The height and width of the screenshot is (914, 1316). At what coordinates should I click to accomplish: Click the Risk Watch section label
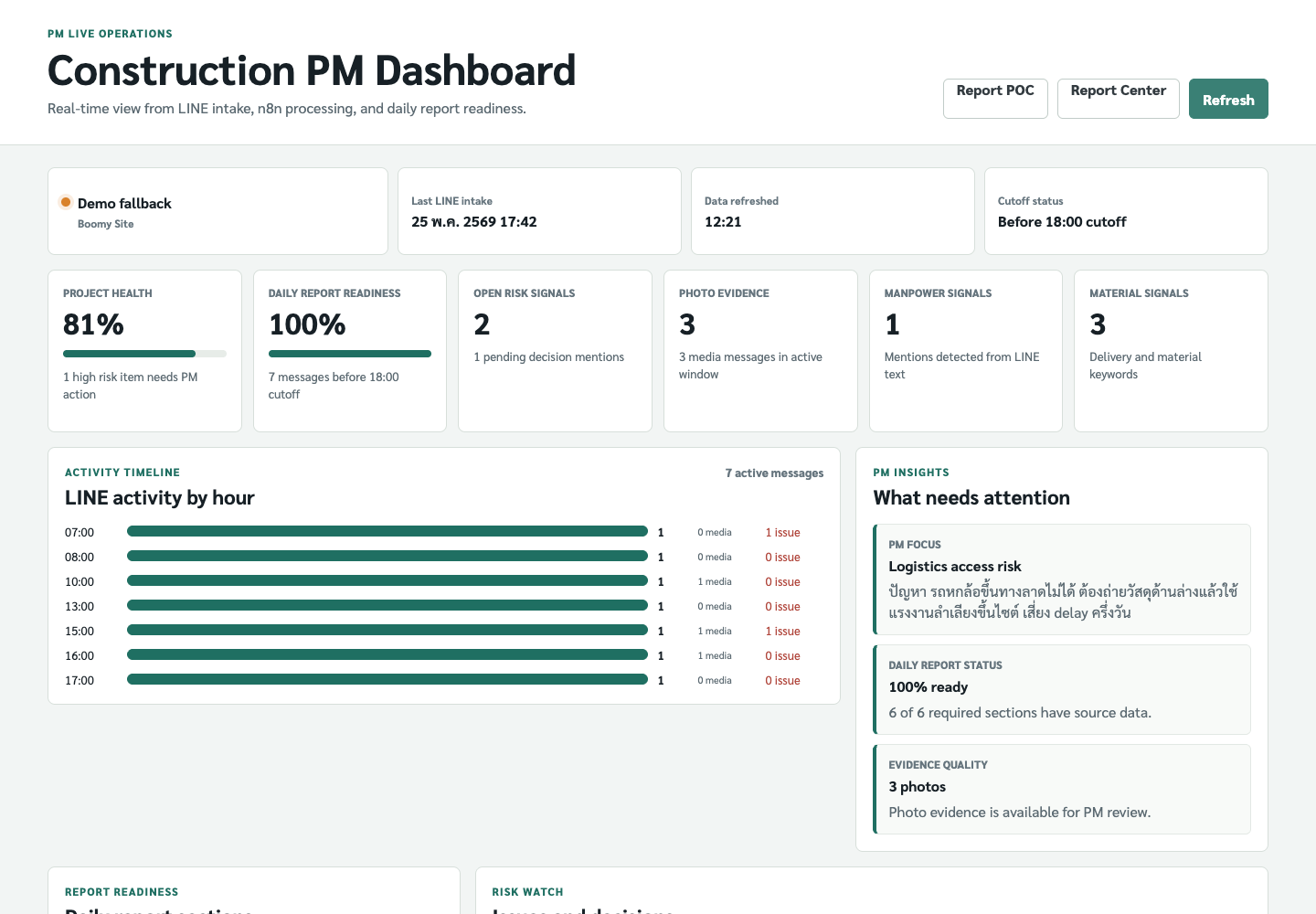(x=528, y=892)
